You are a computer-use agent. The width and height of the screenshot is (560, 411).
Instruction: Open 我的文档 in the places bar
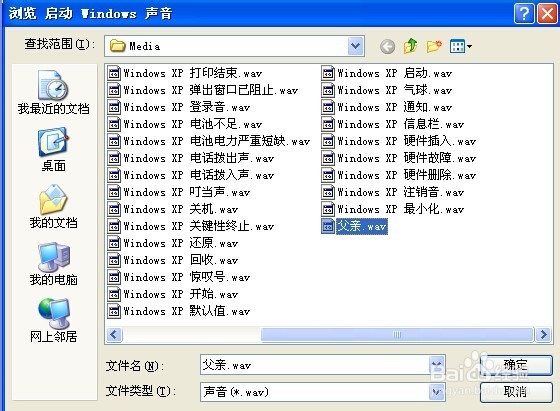pos(54,207)
